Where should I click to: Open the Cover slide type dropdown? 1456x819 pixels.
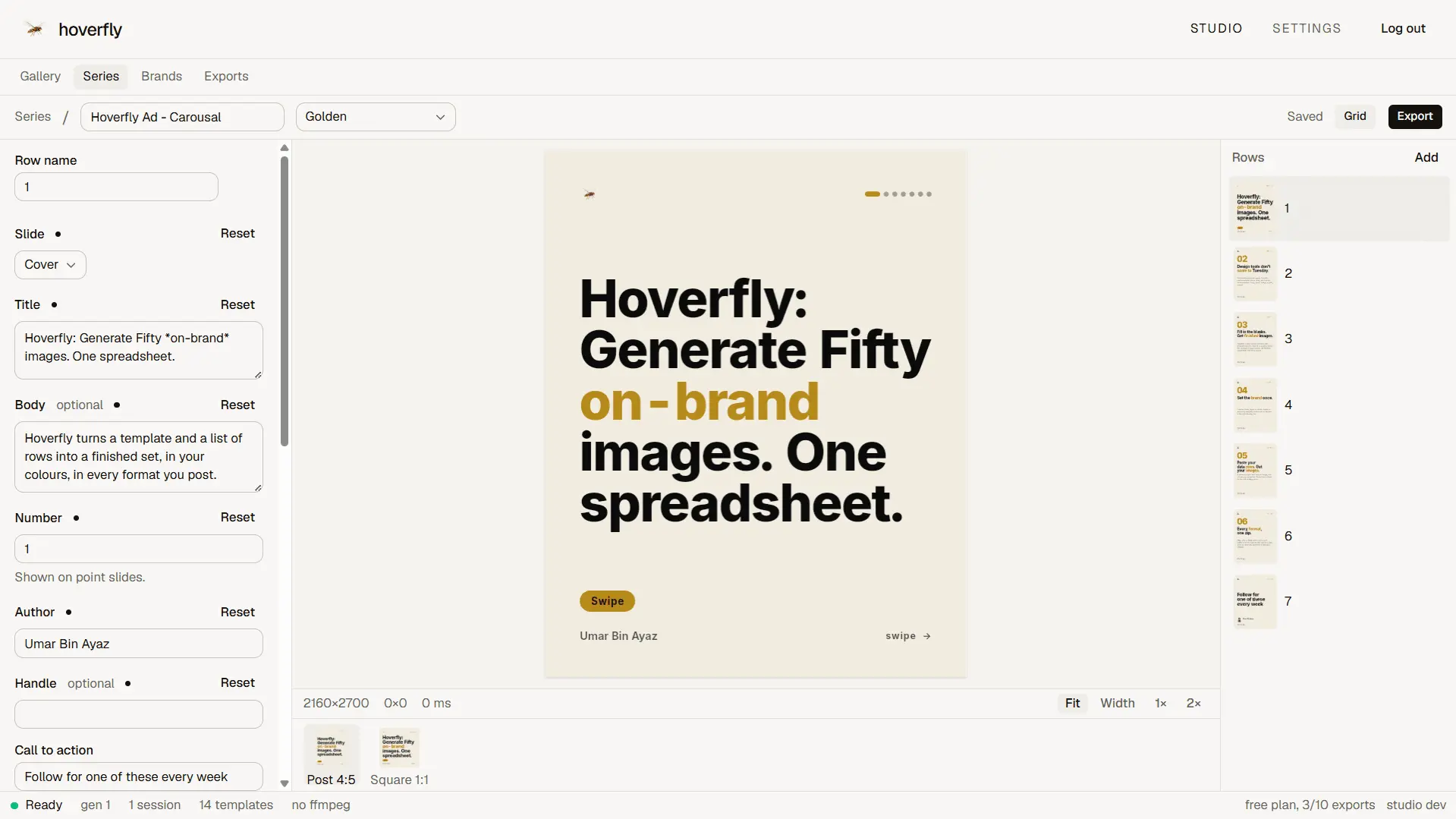coord(50,265)
